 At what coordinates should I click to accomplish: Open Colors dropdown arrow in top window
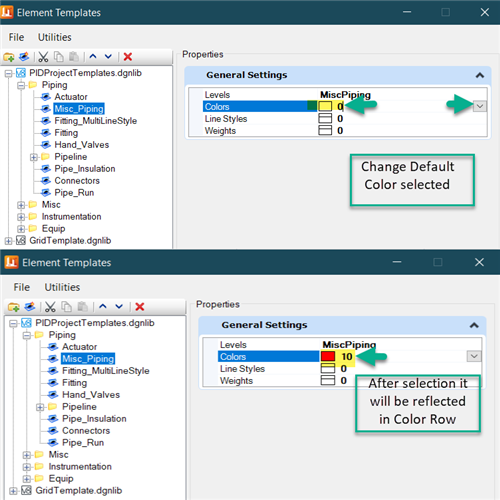(x=480, y=106)
